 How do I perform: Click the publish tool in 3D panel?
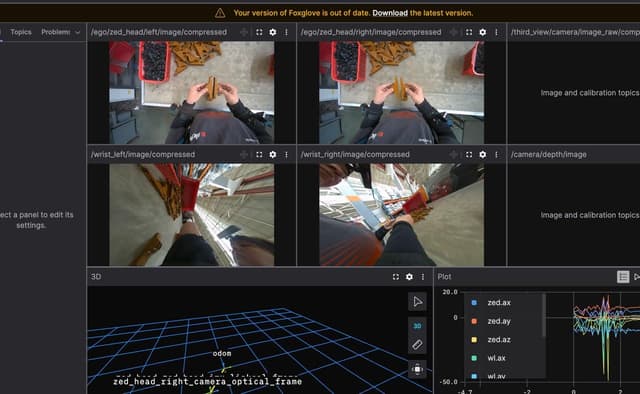[x=417, y=369]
